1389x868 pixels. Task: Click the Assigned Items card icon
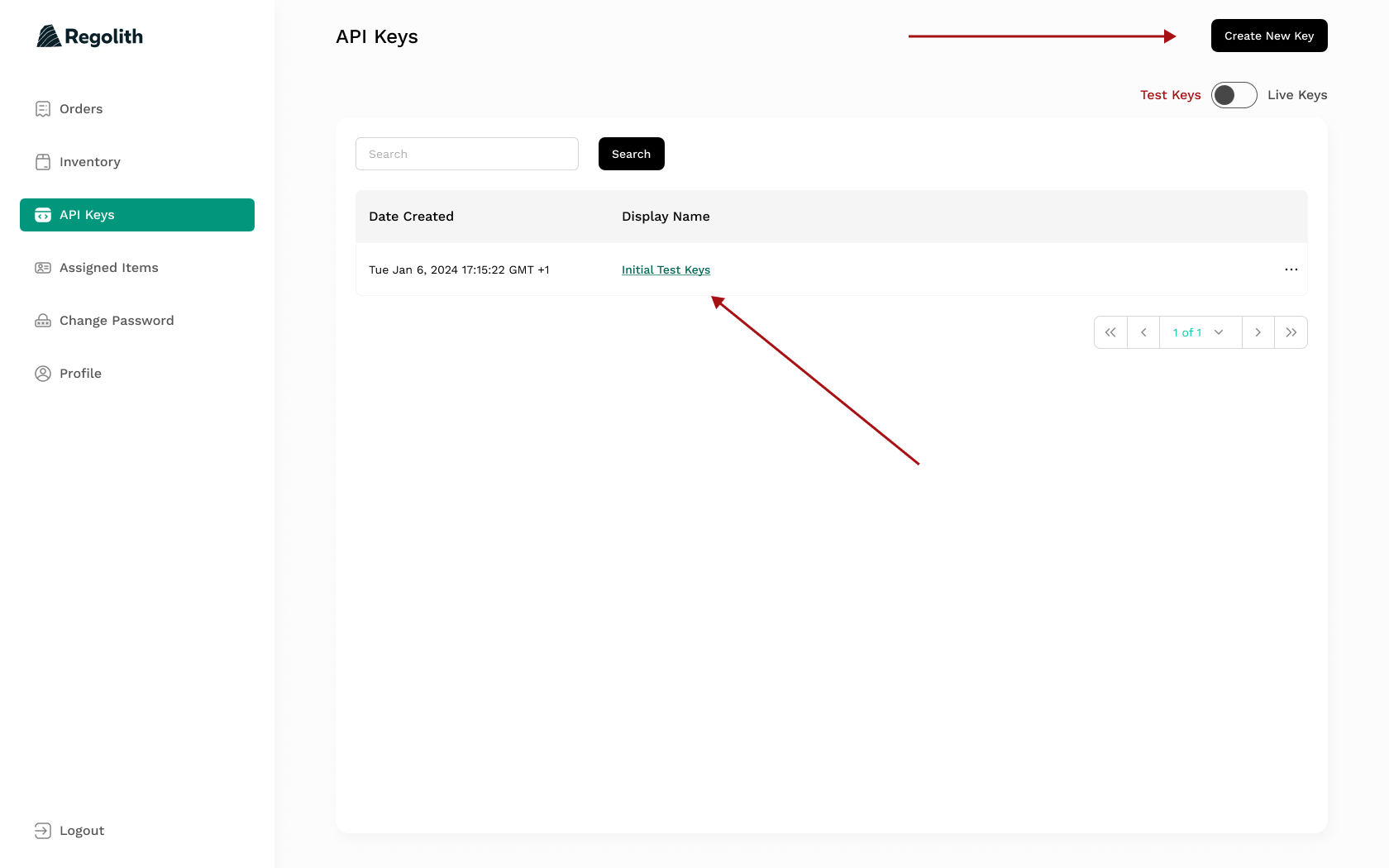click(x=43, y=268)
